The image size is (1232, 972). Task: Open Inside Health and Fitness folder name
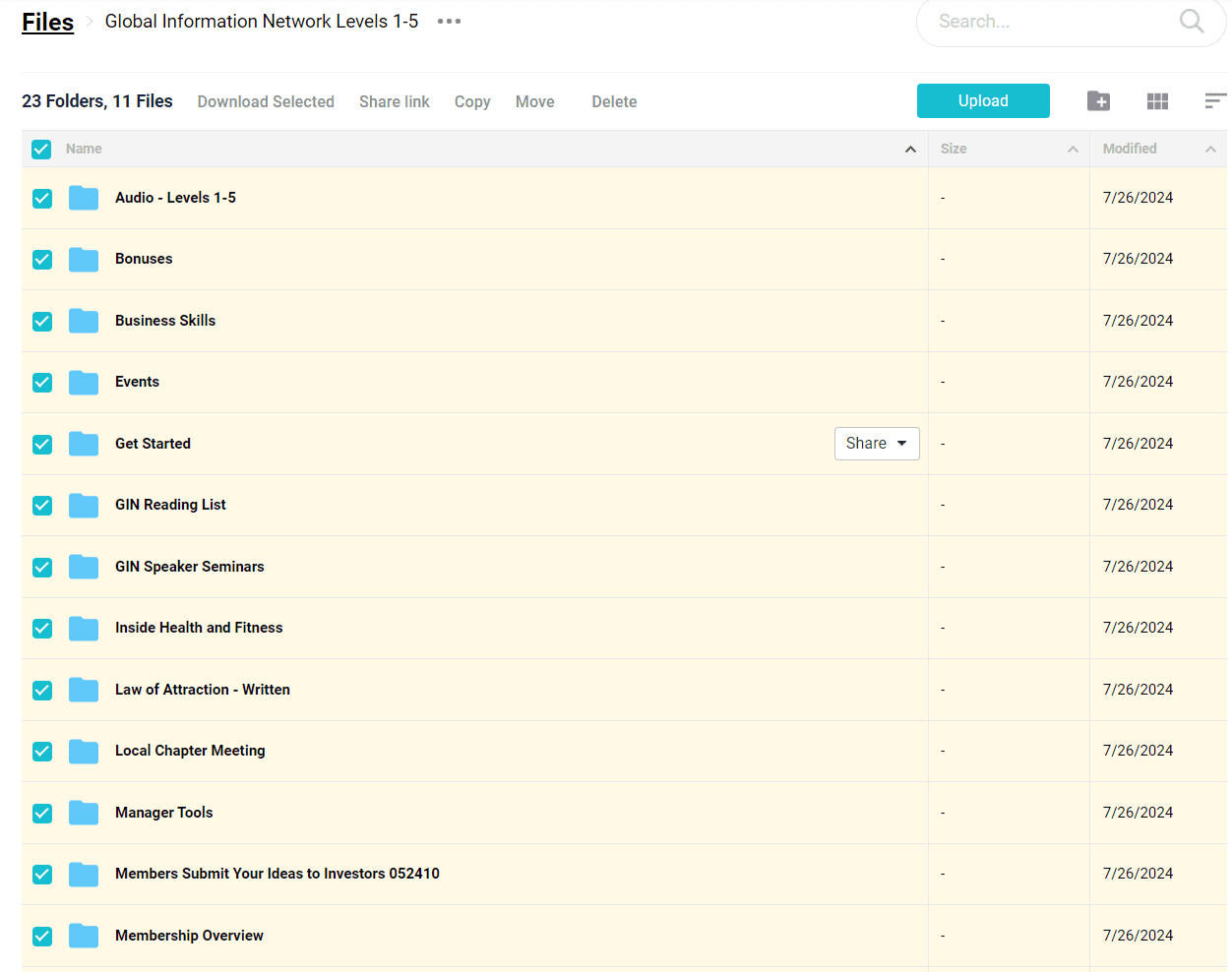199,628
